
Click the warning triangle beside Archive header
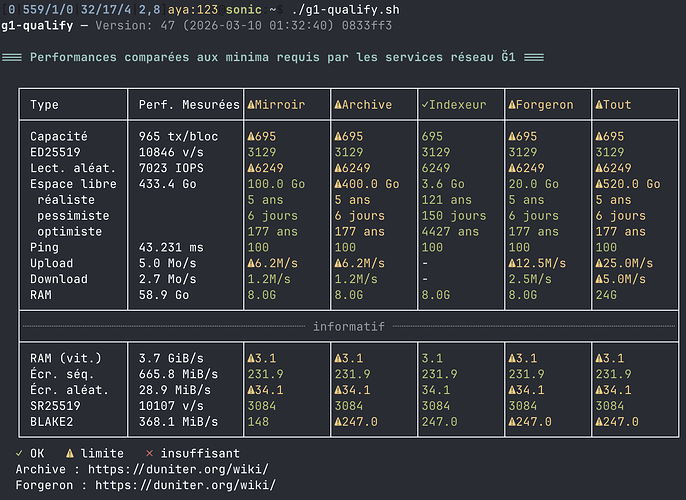click(x=338, y=105)
